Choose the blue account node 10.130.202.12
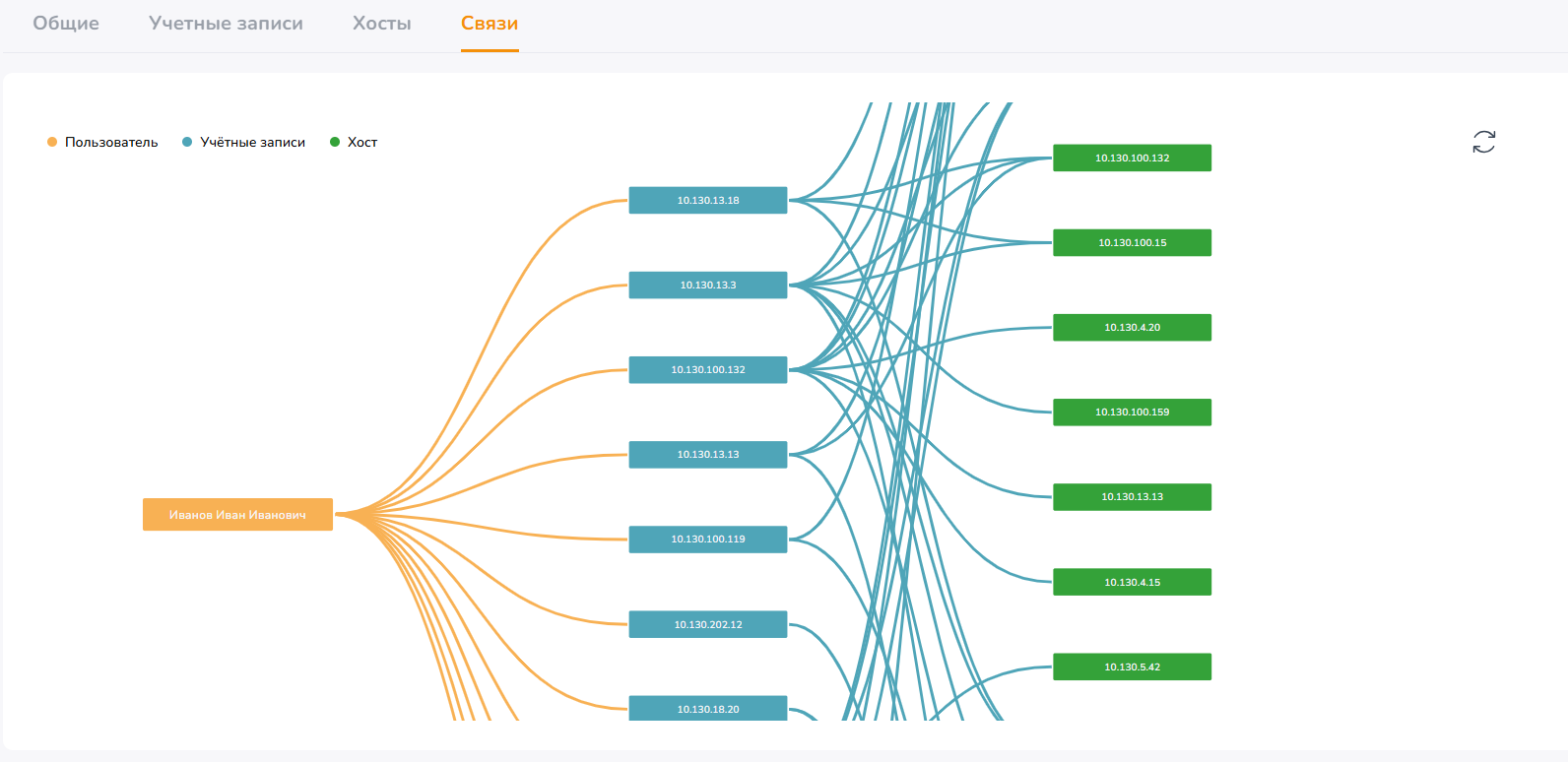 [708, 624]
